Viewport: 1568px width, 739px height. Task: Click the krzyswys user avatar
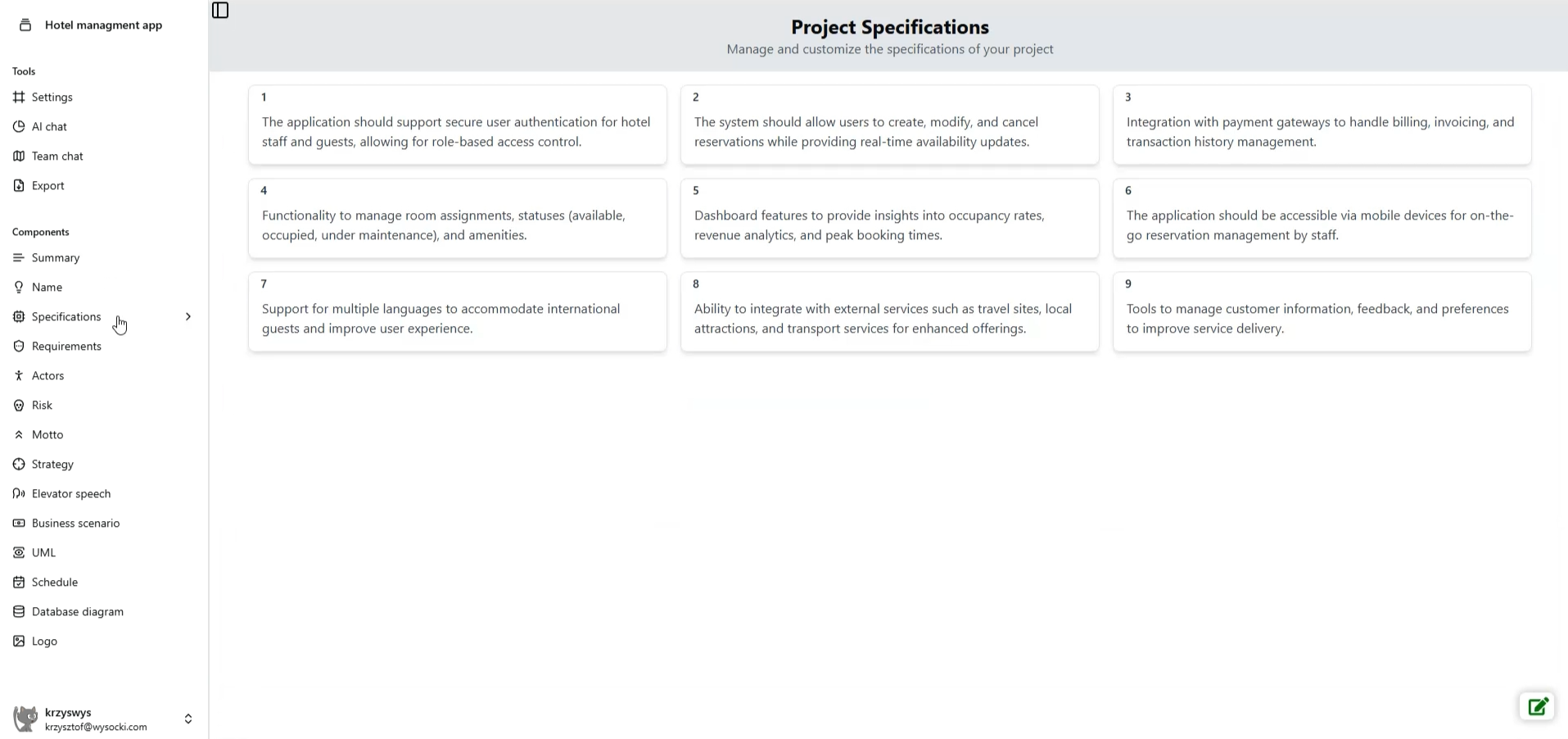[25, 719]
